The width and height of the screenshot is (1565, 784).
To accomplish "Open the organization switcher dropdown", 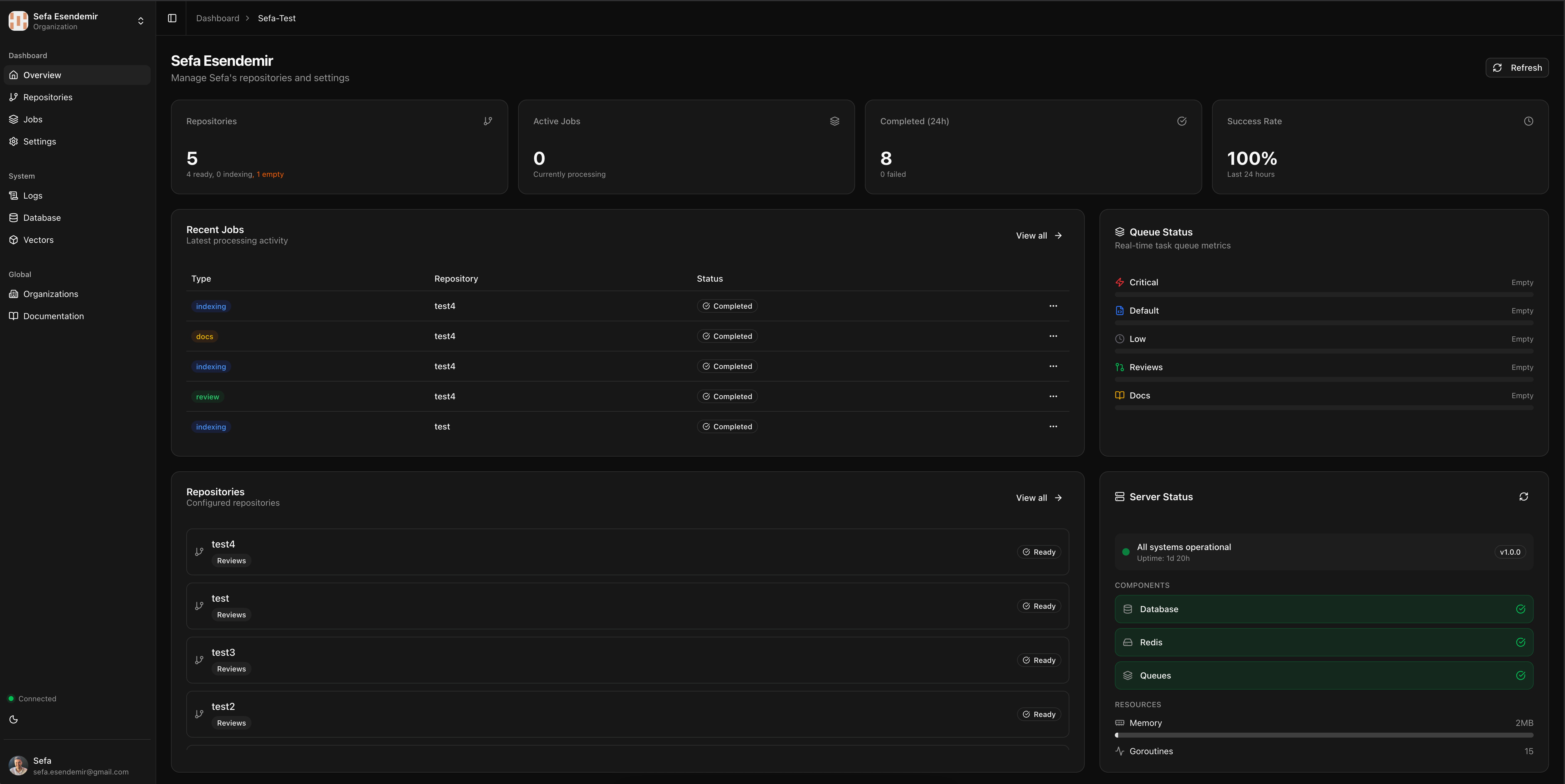I will click(x=140, y=21).
